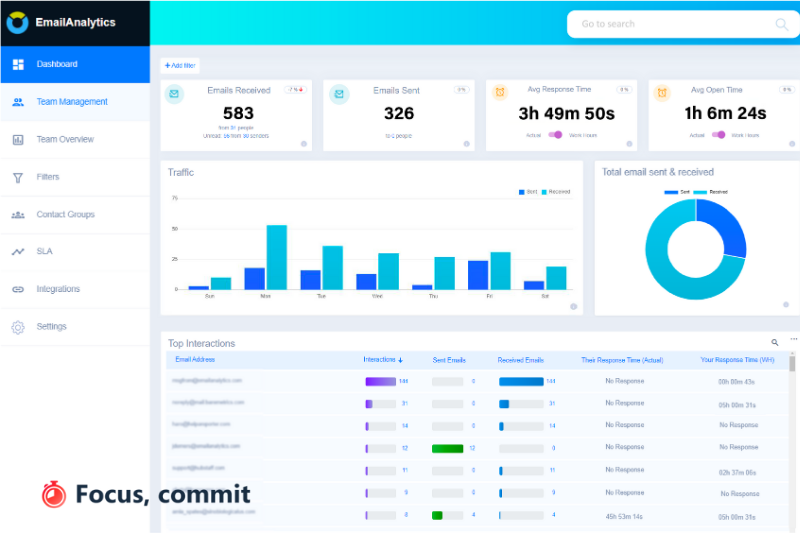Viewport: 800px width, 533px height.
Task: Click the Top Interactions vertical scrollbar
Action: (x=792, y=364)
